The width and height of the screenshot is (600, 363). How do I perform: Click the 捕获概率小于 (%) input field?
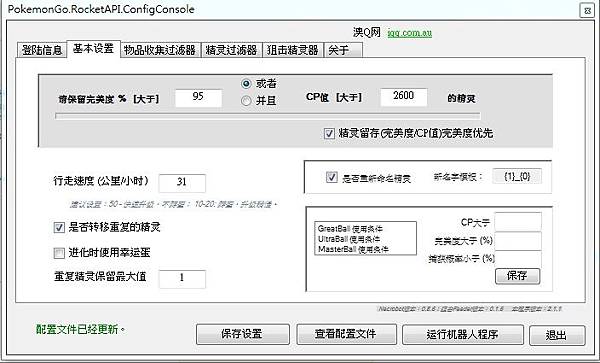pos(518,259)
